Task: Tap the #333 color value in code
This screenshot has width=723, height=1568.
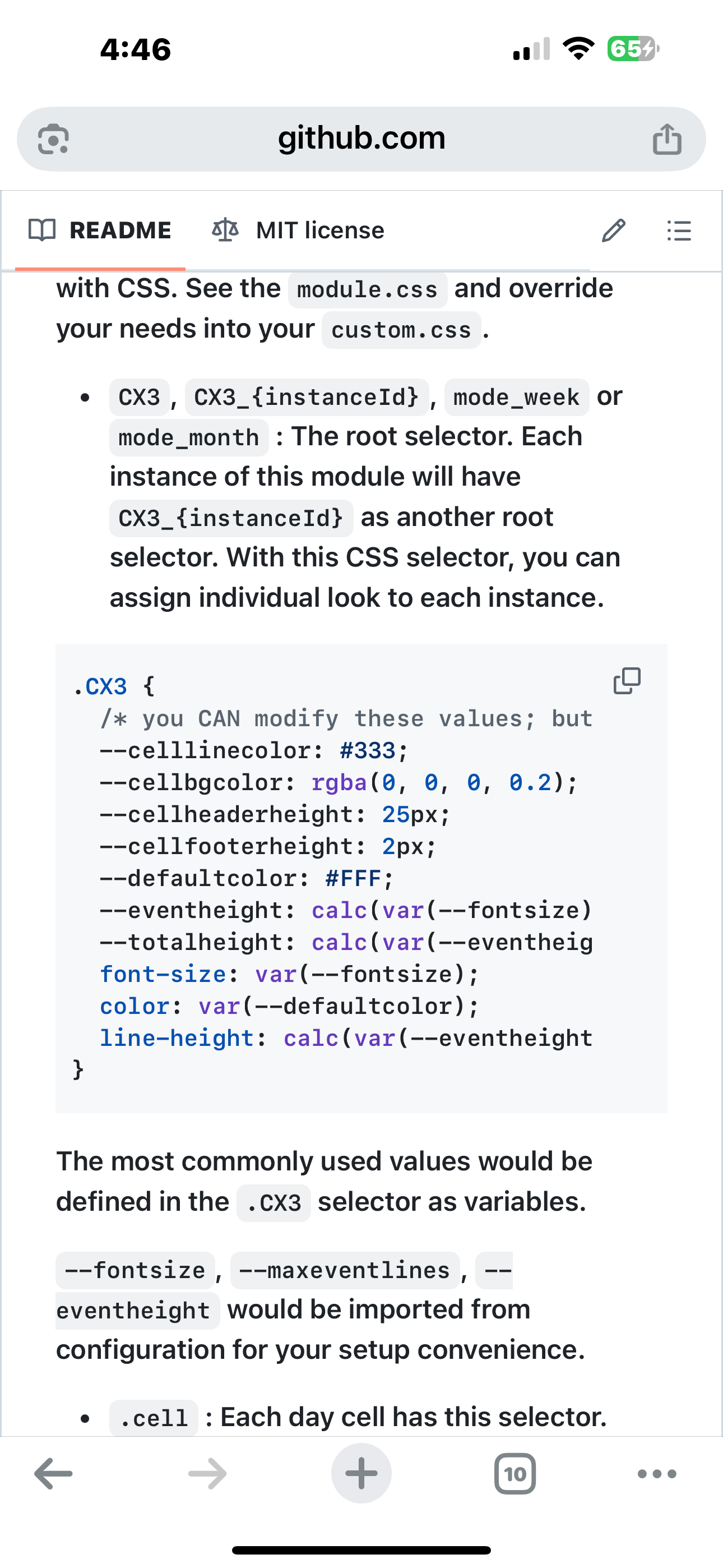Action: (x=367, y=751)
